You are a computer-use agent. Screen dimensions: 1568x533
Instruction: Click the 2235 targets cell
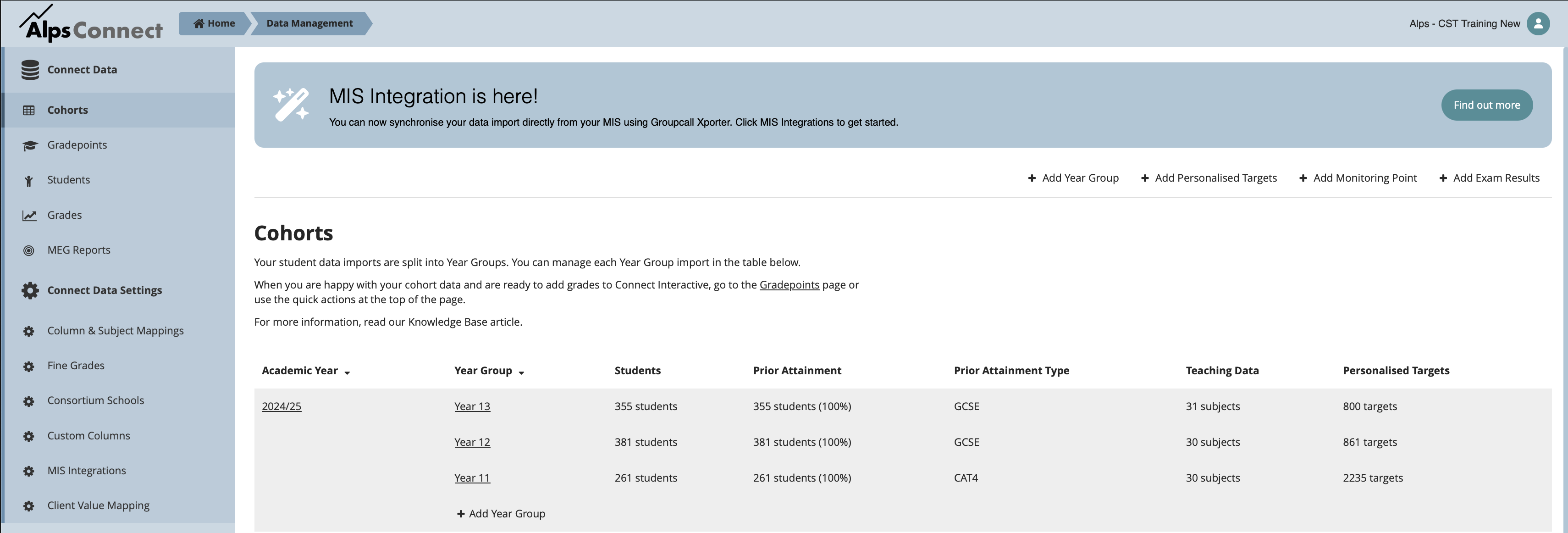(1373, 478)
